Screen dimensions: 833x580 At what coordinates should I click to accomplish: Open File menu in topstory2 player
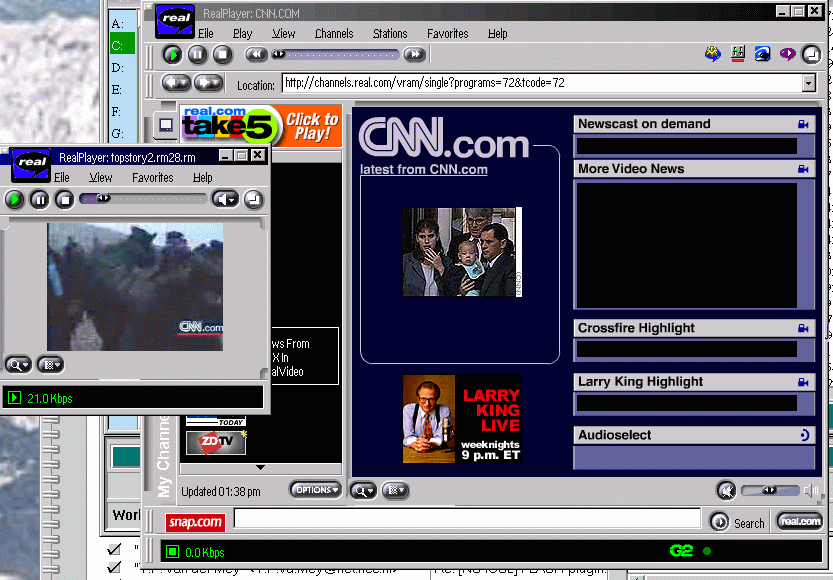point(62,178)
